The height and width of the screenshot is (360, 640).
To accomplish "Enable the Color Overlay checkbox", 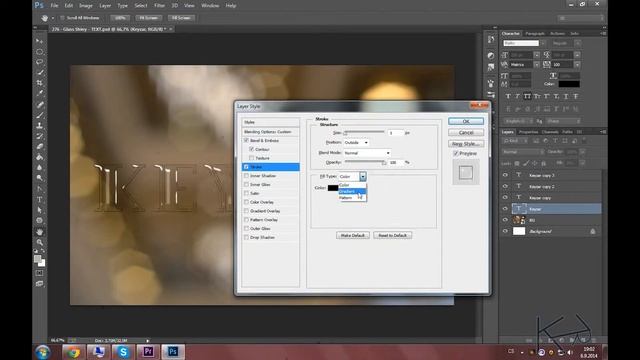I will tap(246, 202).
